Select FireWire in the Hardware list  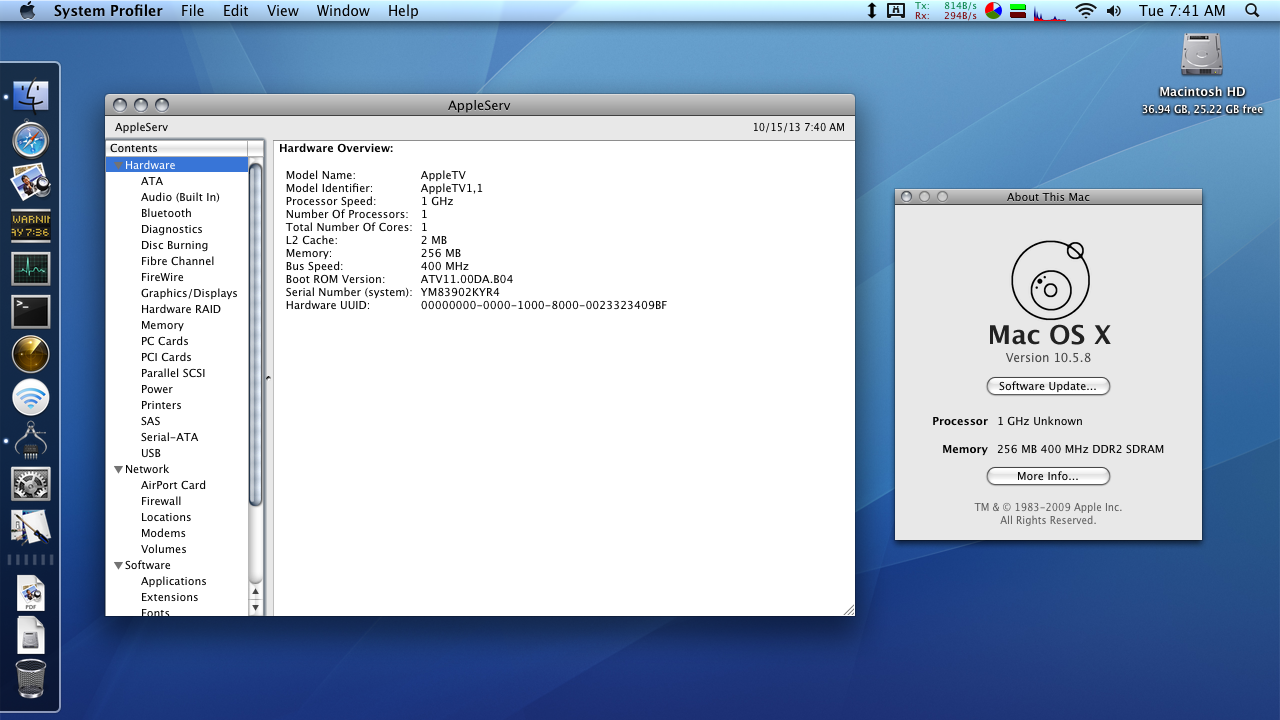[162, 277]
